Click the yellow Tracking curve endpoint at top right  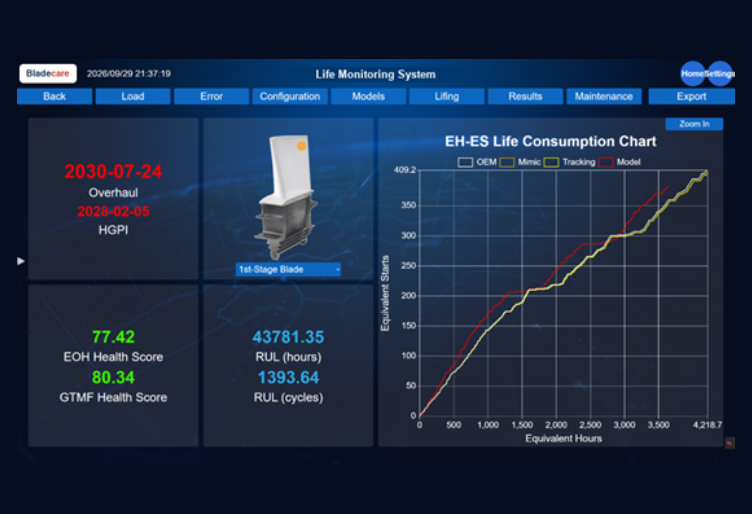pyautogui.click(x=706, y=172)
